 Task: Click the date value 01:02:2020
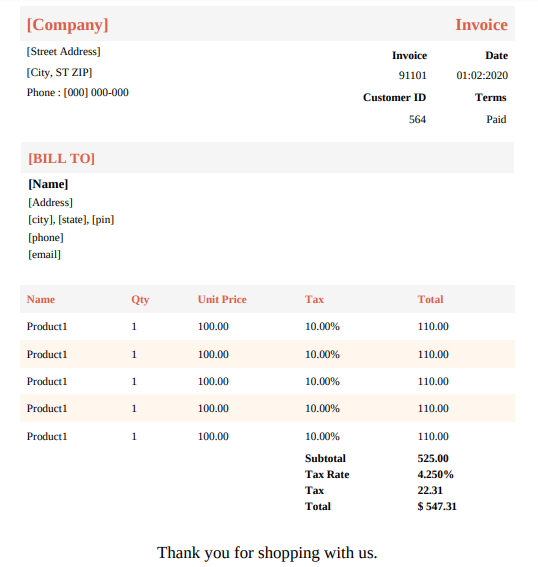coord(482,75)
